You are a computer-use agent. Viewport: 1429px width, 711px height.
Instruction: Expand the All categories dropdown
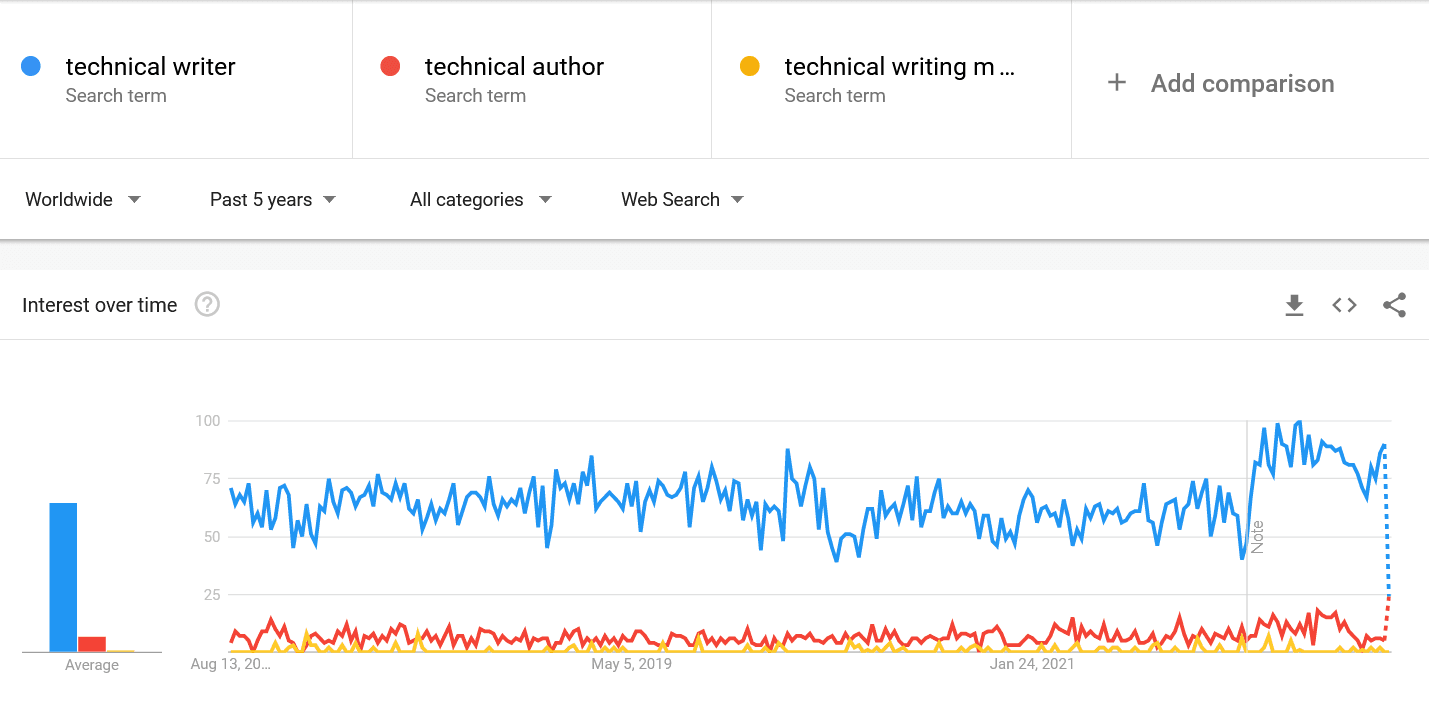480,200
